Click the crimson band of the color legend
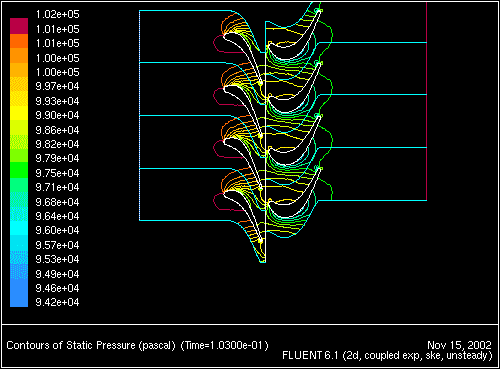Screen dimensions: 500x369 pos(19,26)
